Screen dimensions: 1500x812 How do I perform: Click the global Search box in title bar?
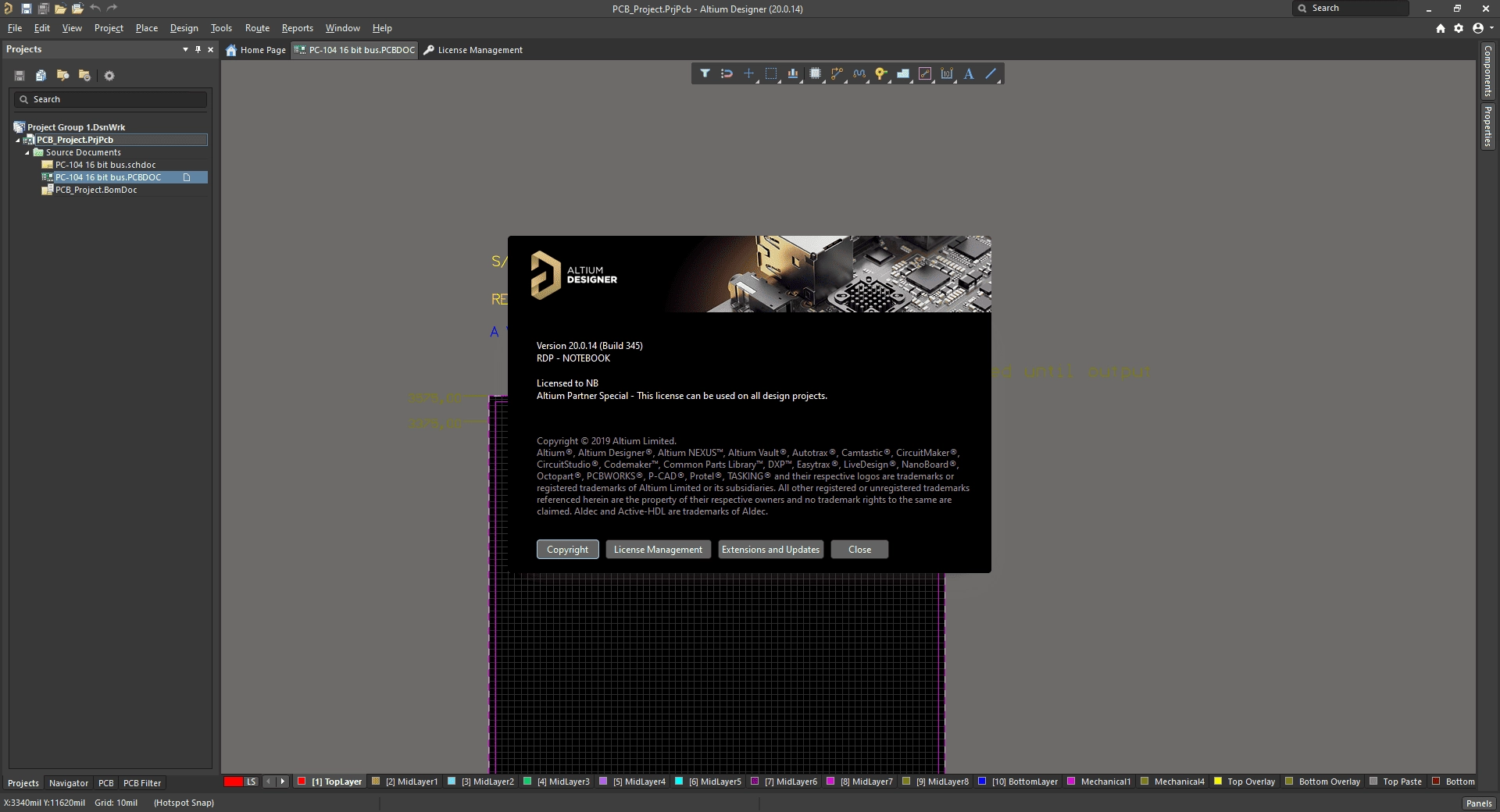click(x=1351, y=8)
